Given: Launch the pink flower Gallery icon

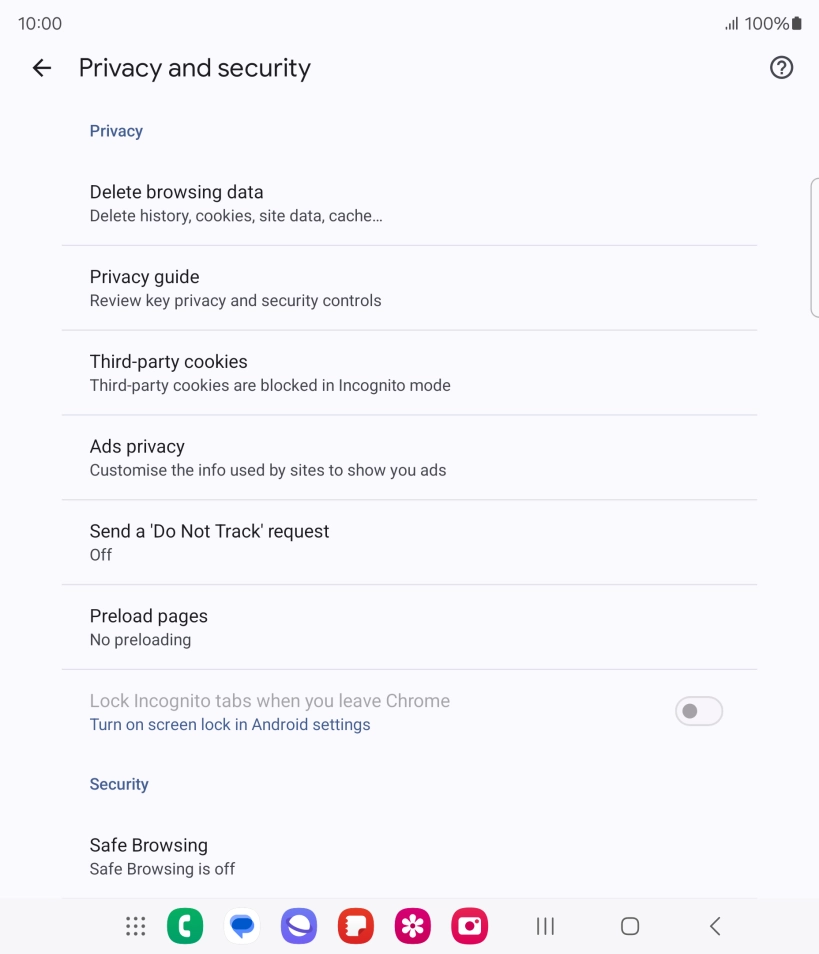Looking at the screenshot, I should point(413,926).
